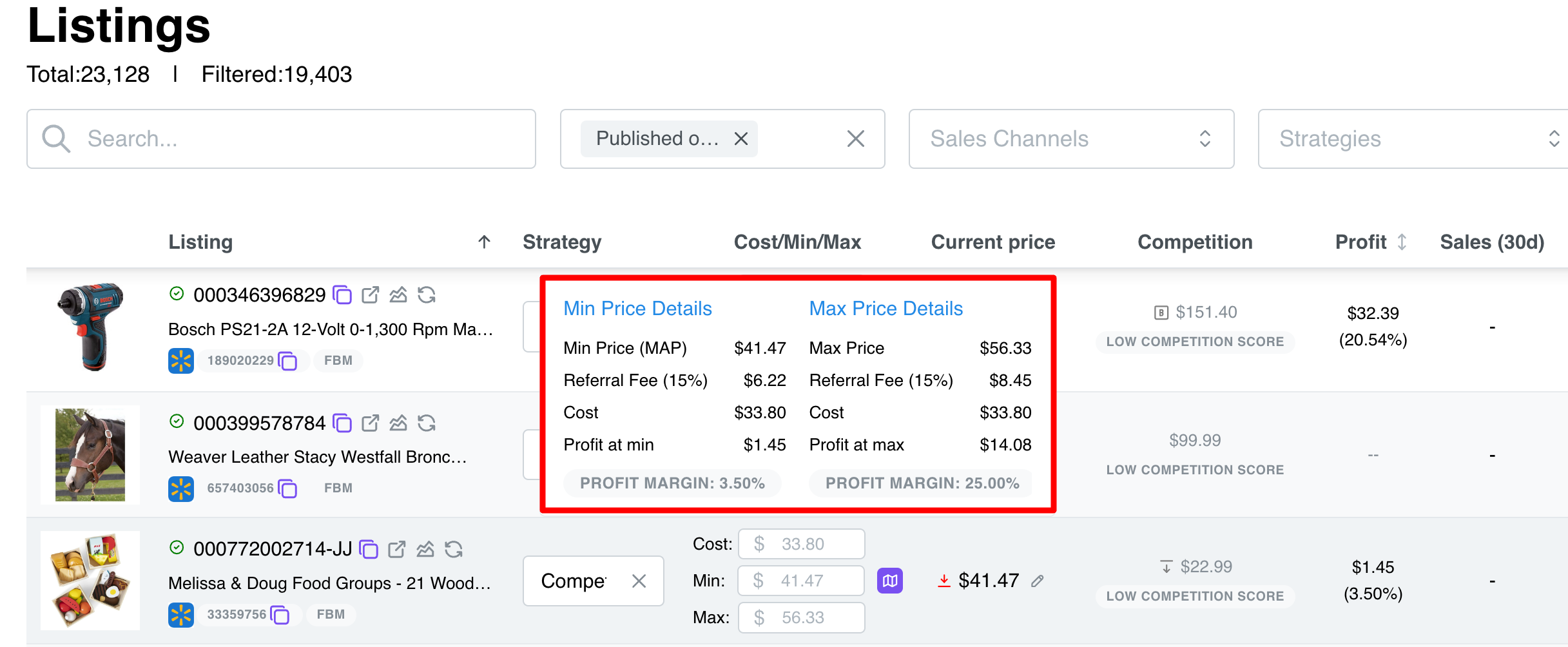Copy SKU 000772002714-JJ to clipboard
Screen dimensions: 1568x647
tap(369, 549)
